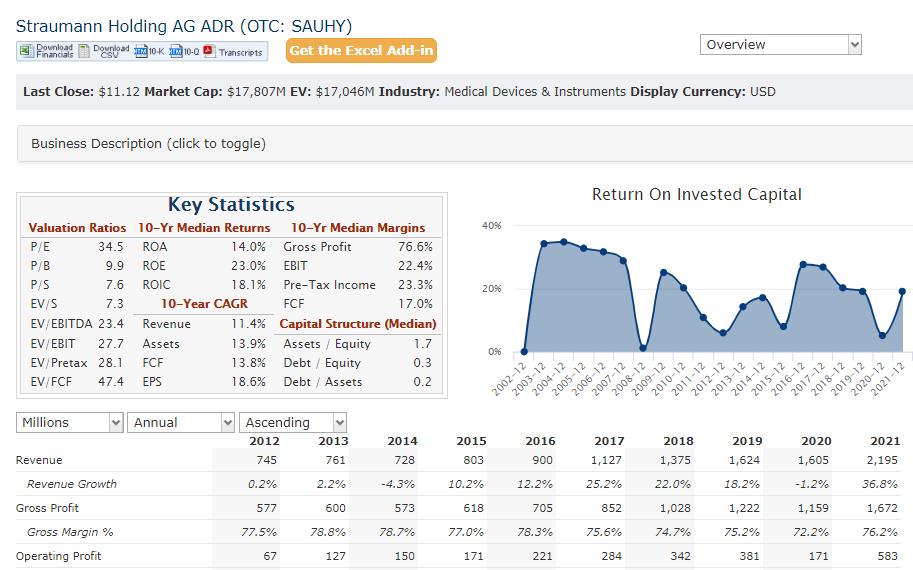Toggle the Business Description section
The height and width of the screenshot is (570, 913).
pyautogui.click(x=149, y=144)
